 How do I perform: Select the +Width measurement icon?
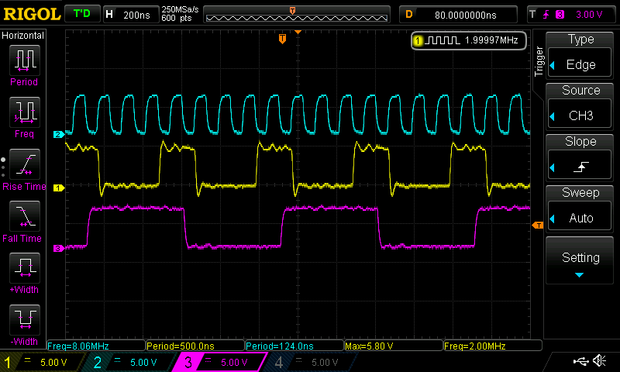[25, 268]
